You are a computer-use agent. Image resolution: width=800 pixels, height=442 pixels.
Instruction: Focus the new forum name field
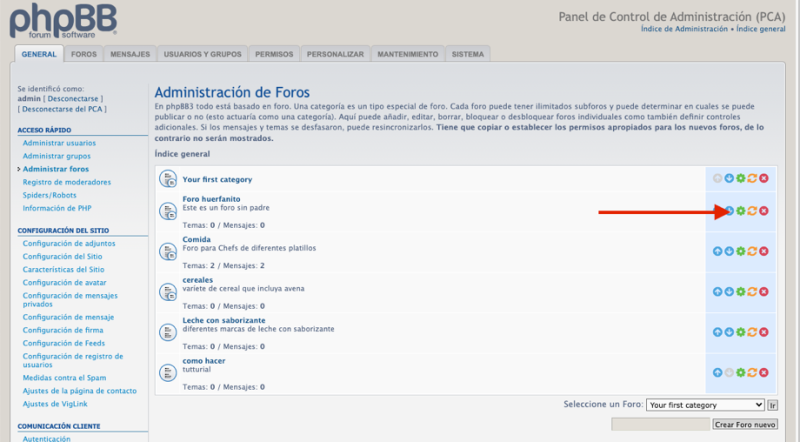pos(660,424)
